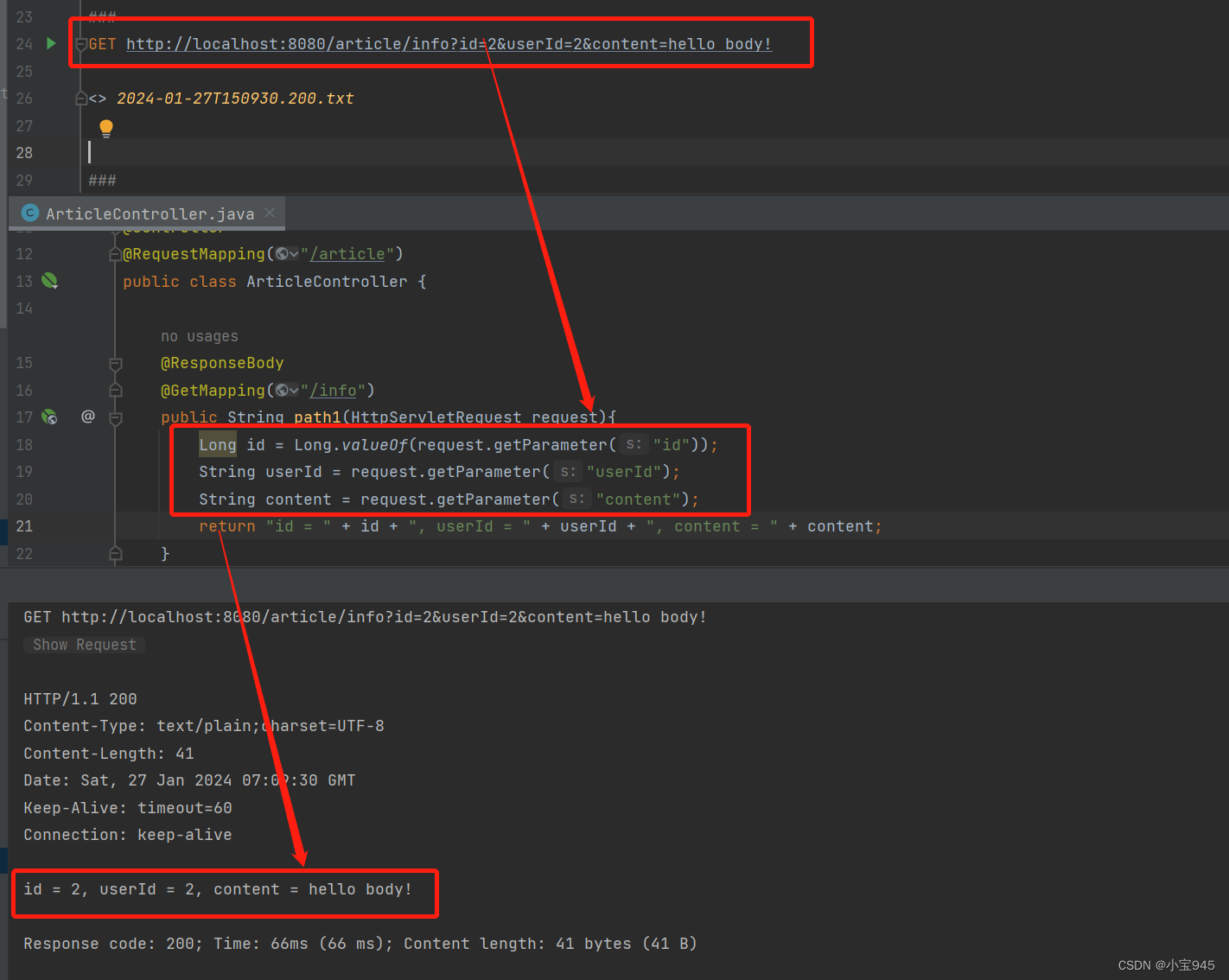Click the "Content-Length: 41" header line
The width and height of the screenshot is (1229, 980).
click(x=109, y=754)
